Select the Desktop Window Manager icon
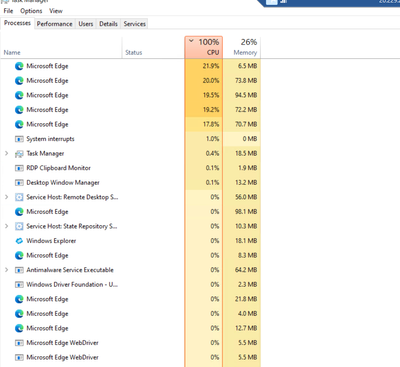400x367 pixels. [x=19, y=183]
